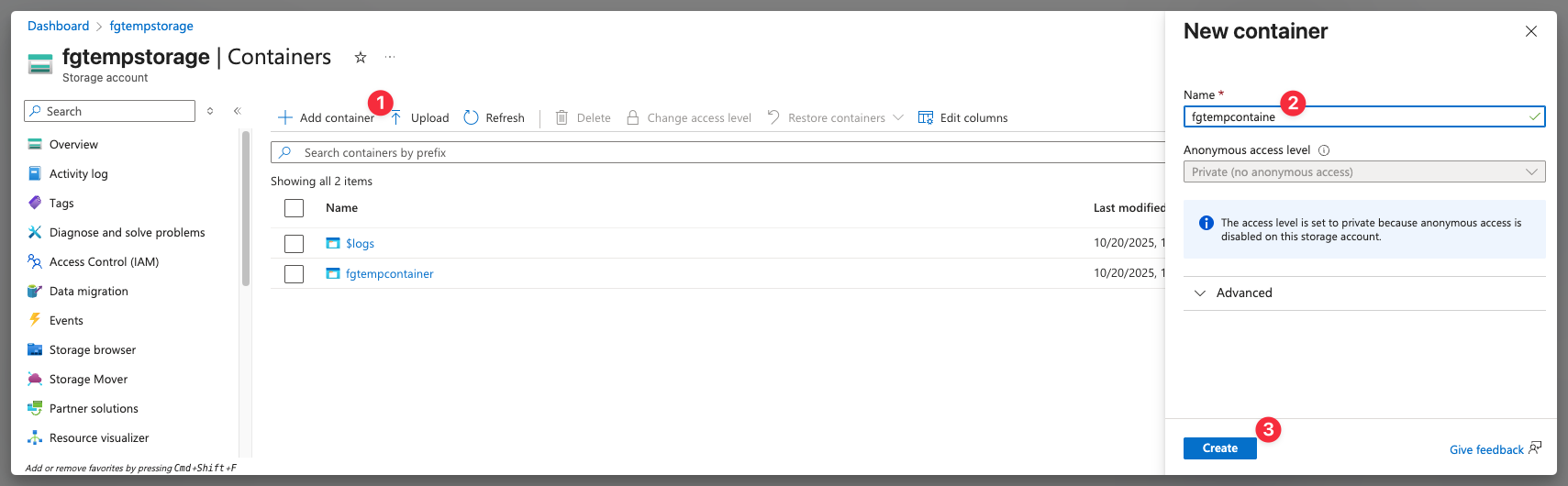
Task: Open the more options ellipsis near title
Action: click(390, 57)
